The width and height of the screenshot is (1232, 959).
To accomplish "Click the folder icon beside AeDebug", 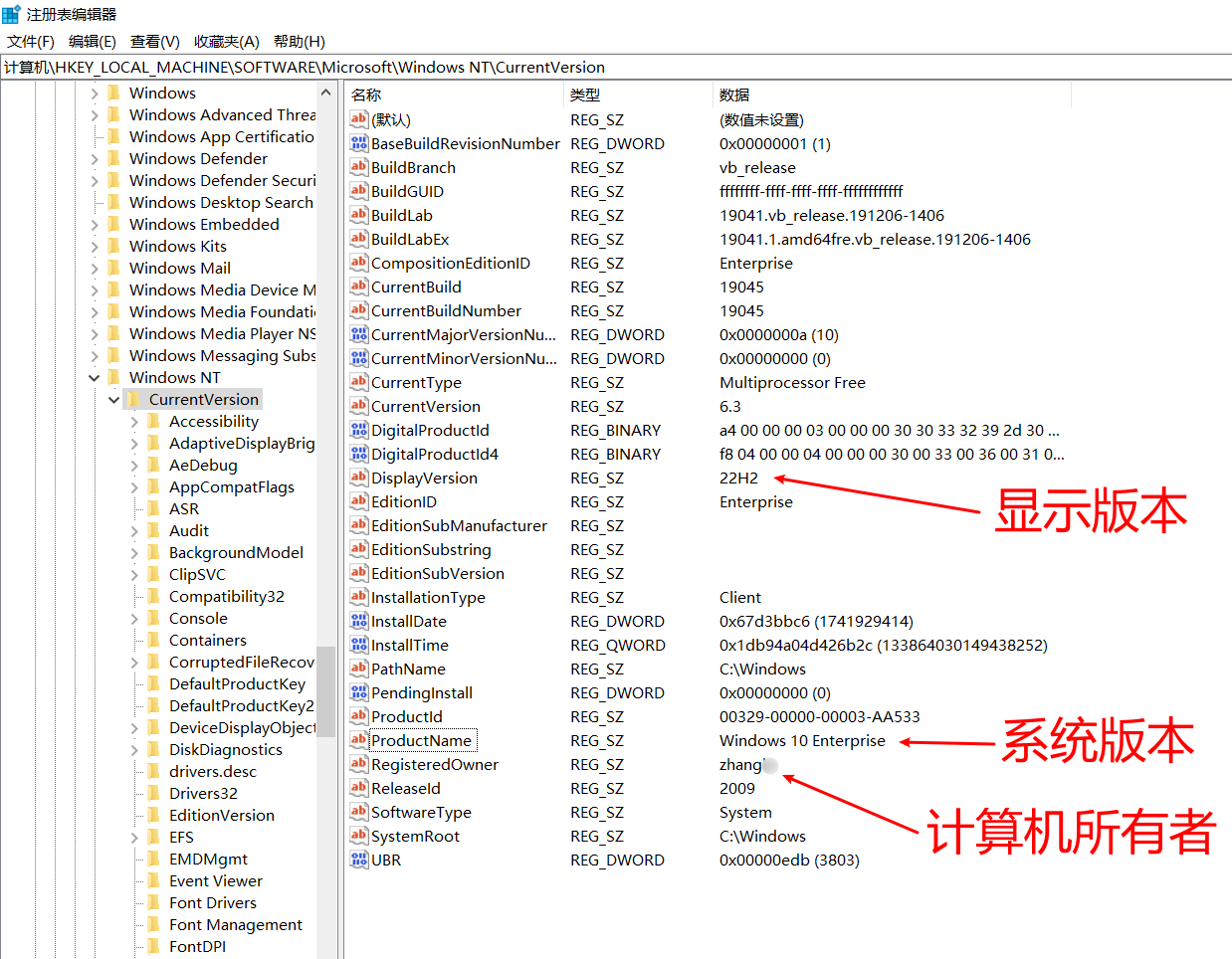I will click(153, 465).
